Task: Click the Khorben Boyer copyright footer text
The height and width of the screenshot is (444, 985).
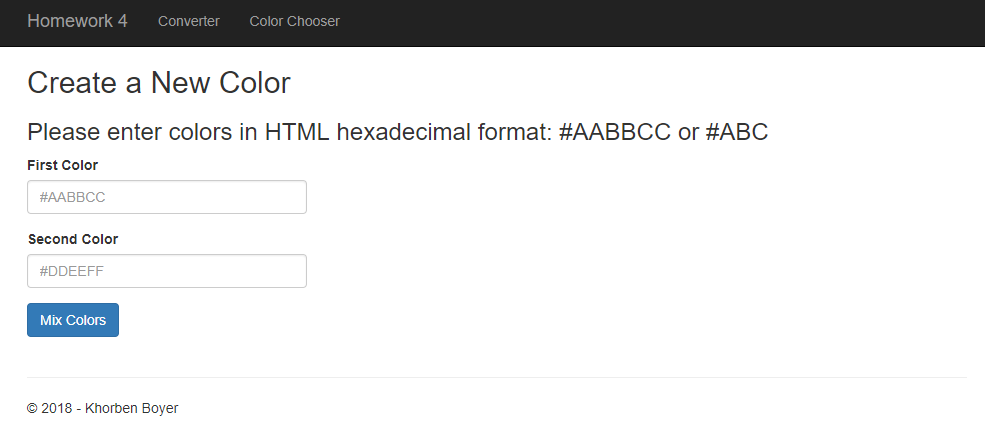Action: point(102,408)
